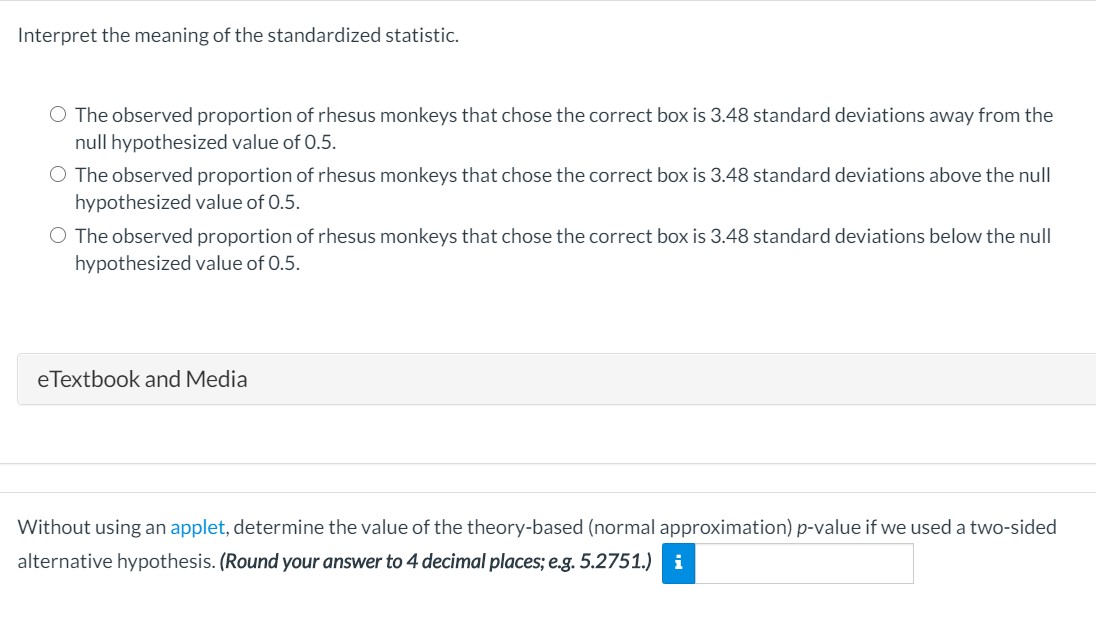This screenshot has width=1096, height=617.
Task: Click "hypothesized value of 0.5." under the below option
Action: pos(187,263)
